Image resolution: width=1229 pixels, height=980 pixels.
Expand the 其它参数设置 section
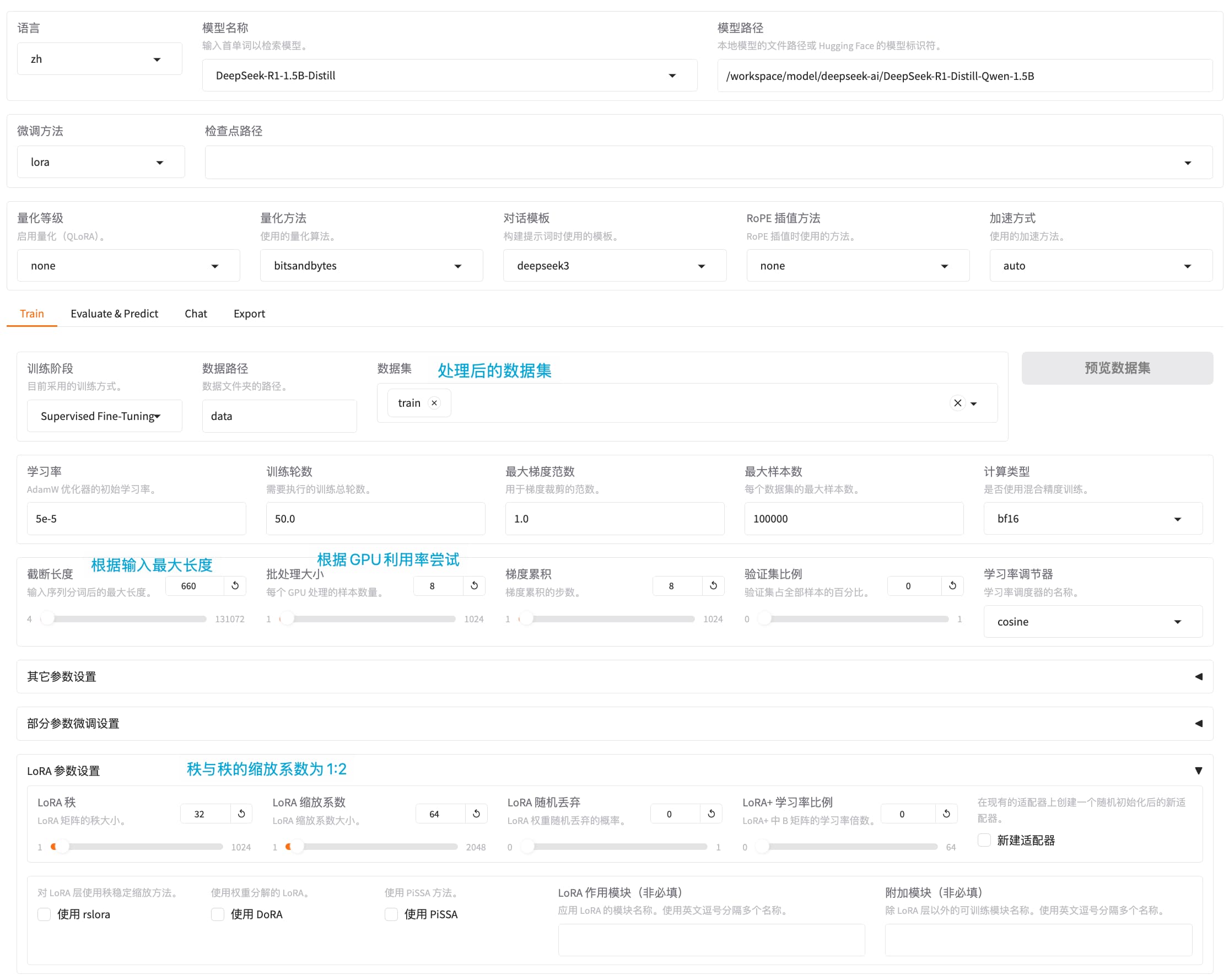pyautogui.click(x=614, y=677)
